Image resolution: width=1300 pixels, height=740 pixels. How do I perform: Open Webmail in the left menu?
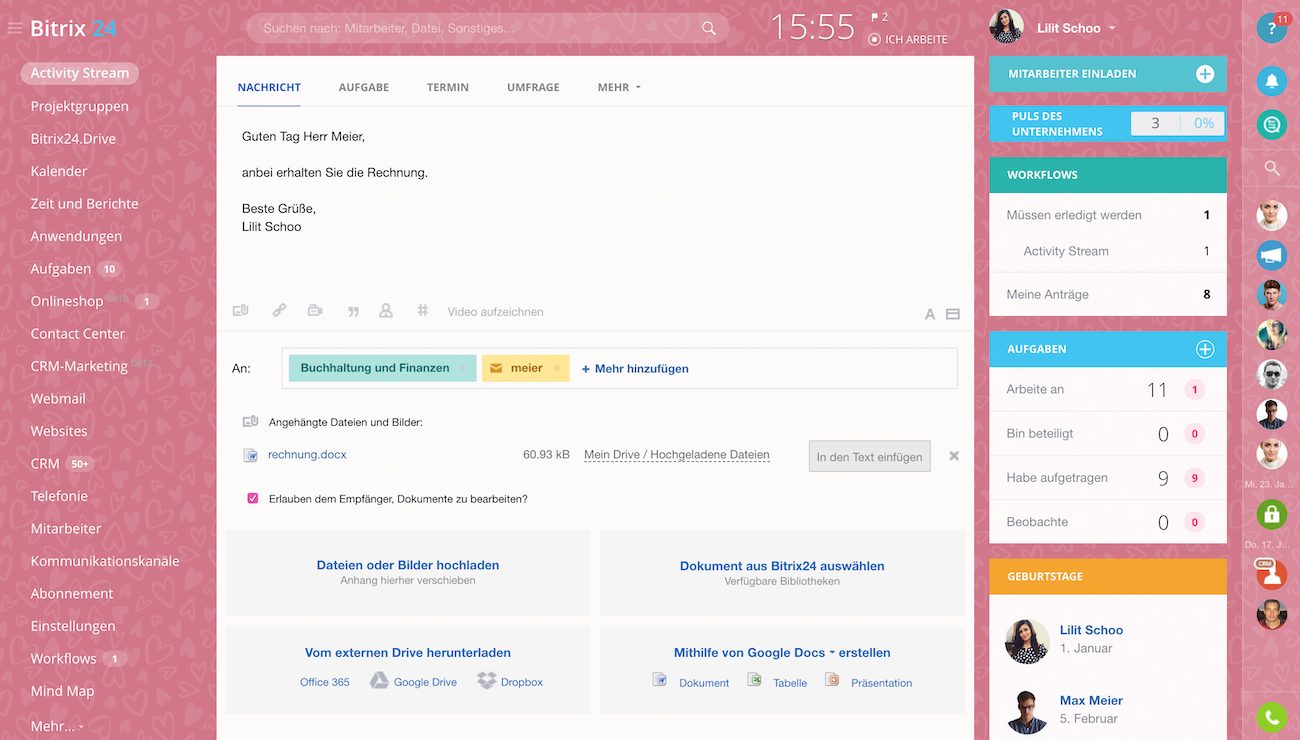[58, 398]
